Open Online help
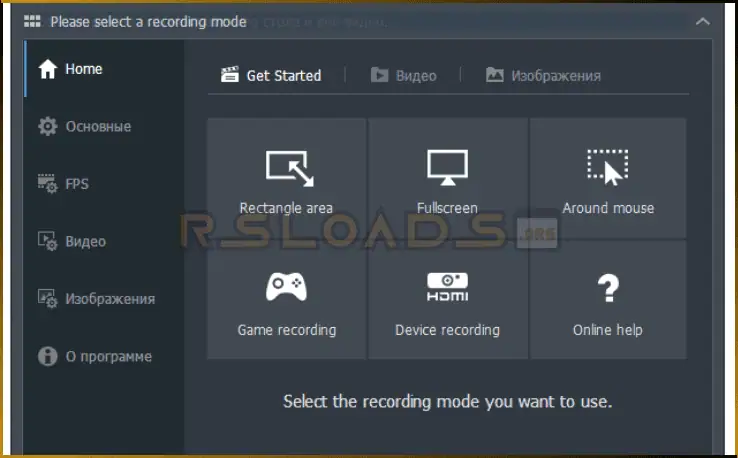 pos(608,300)
